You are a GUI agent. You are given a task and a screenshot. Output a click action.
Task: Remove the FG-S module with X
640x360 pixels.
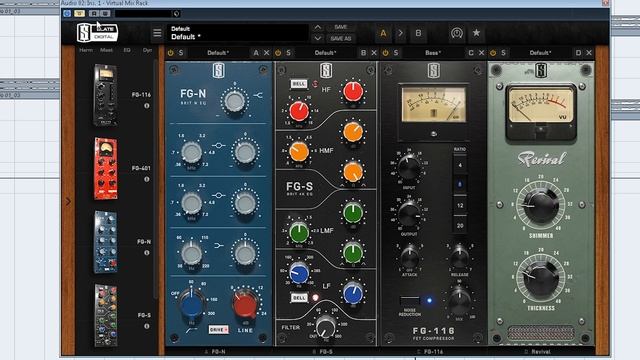[374, 53]
